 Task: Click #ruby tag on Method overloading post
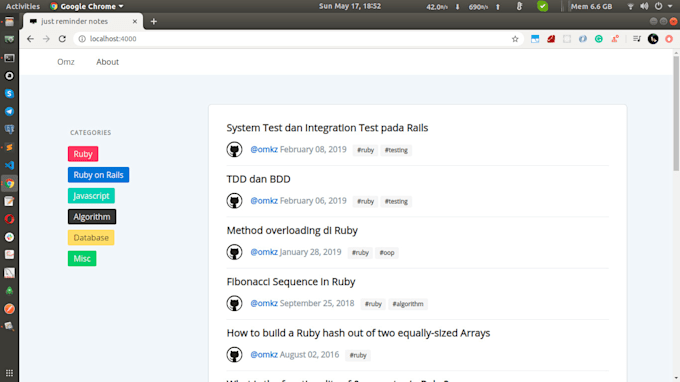(360, 252)
